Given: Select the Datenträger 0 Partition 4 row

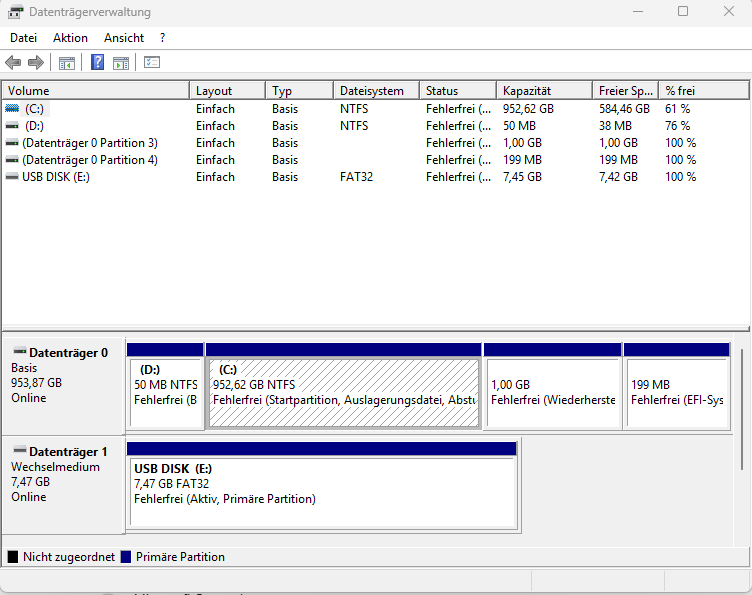Looking at the screenshot, I should coord(376,160).
